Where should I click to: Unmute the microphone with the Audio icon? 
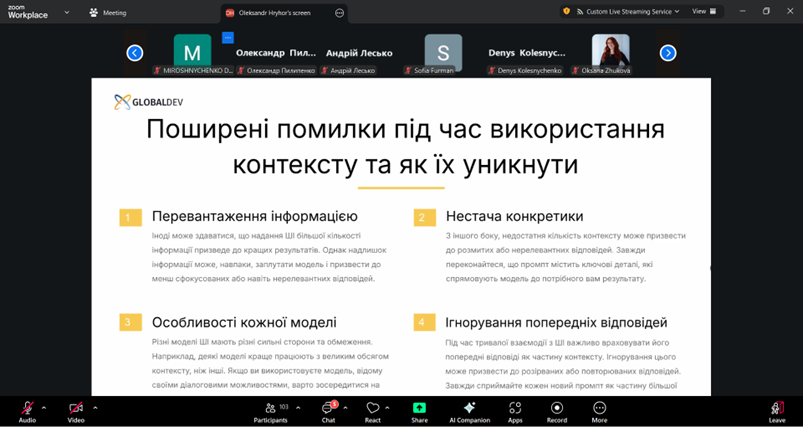[27, 408]
